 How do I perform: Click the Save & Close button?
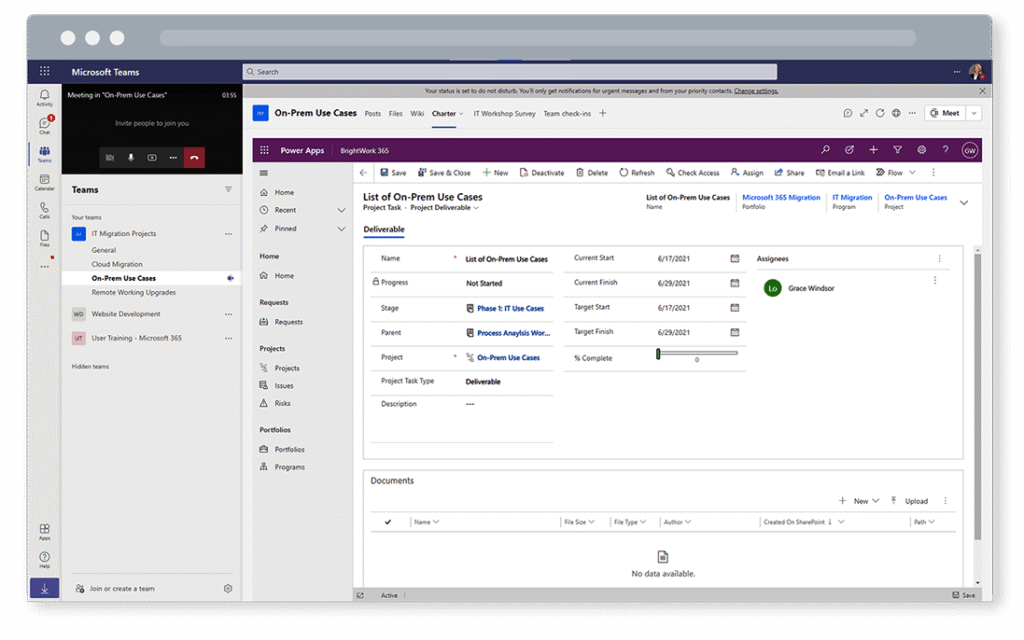[x=444, y=173]
